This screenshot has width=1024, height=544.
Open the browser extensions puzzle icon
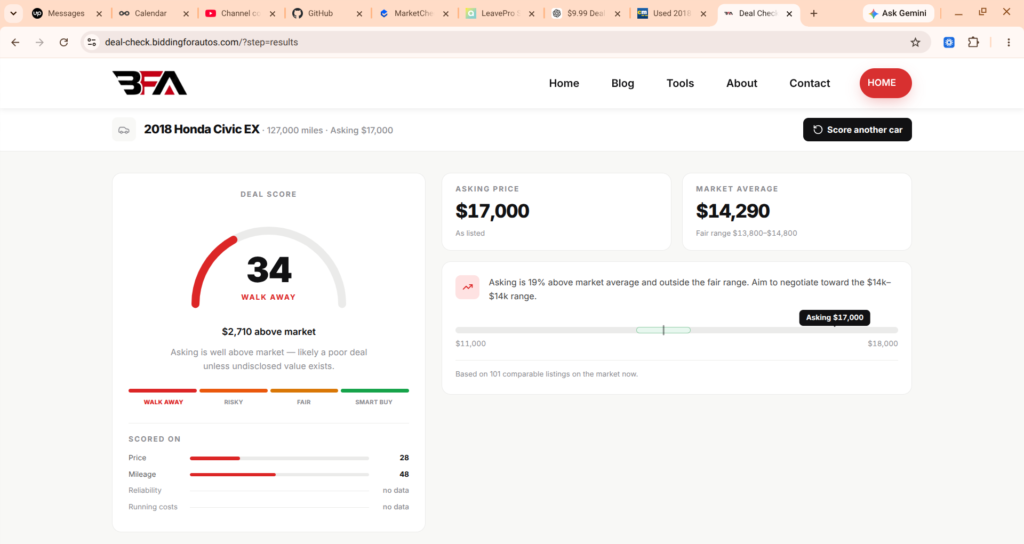[x=973, y=42]
